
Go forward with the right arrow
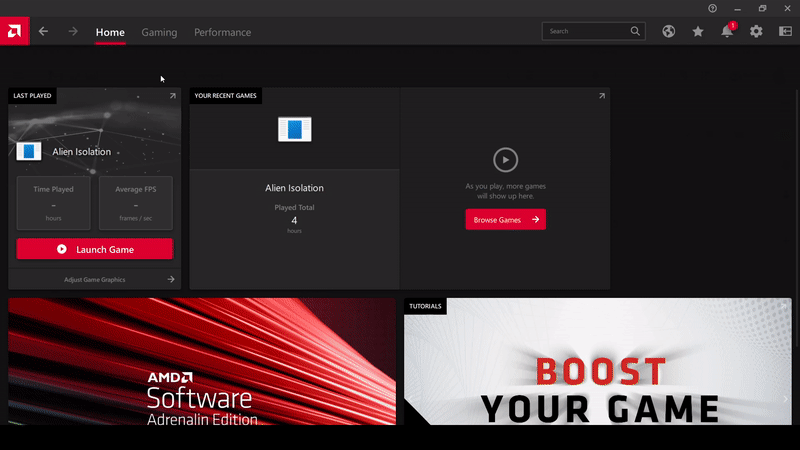(73, 32)
